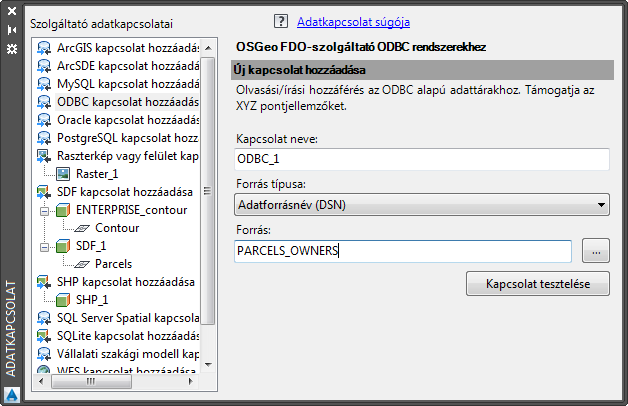Screen dimensions: 628x406
Task: Click the SQL Server Spatial icon
Action: (44, 318)
